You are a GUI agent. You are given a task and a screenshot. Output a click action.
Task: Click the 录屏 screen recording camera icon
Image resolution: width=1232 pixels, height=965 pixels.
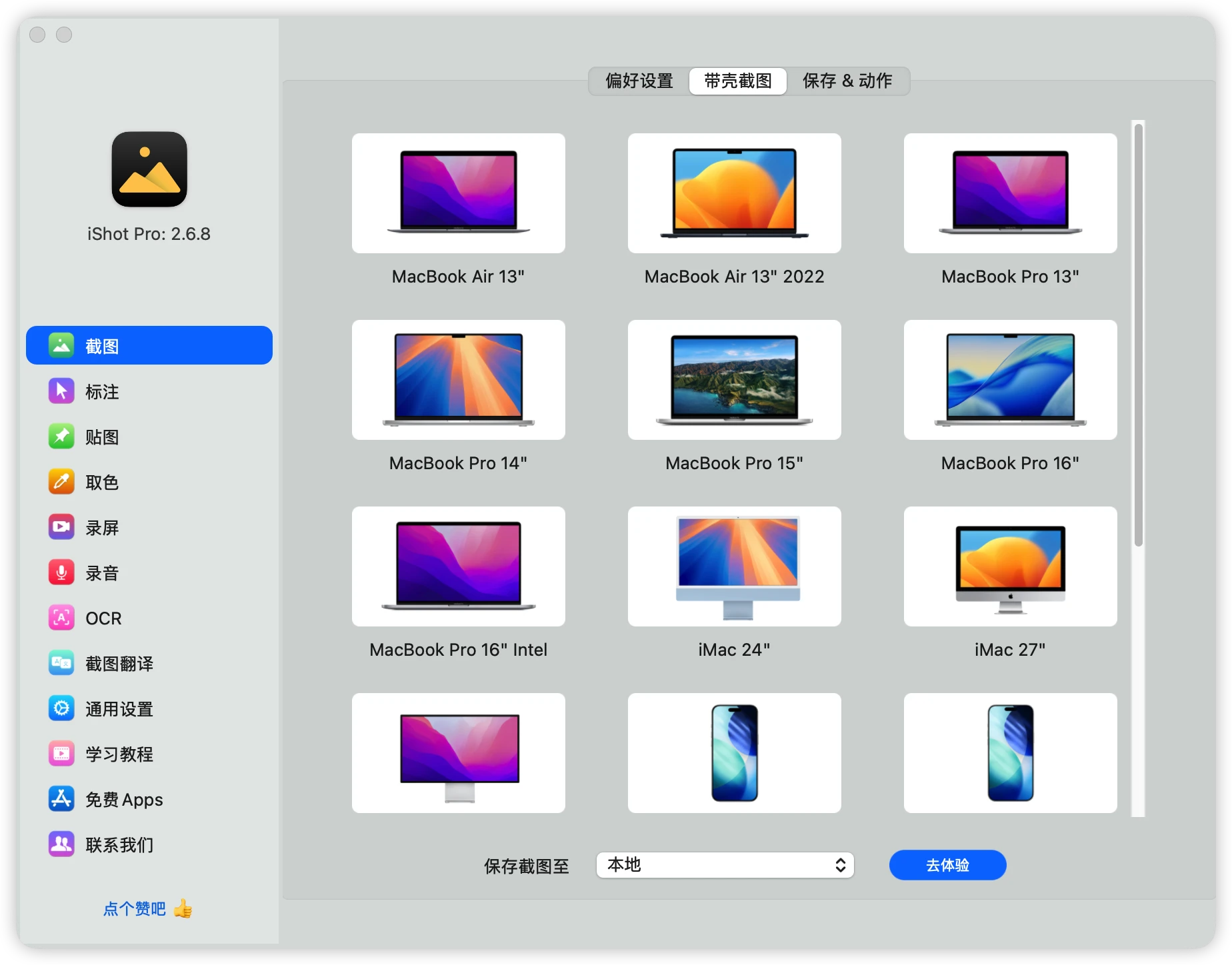coord(61,526)
